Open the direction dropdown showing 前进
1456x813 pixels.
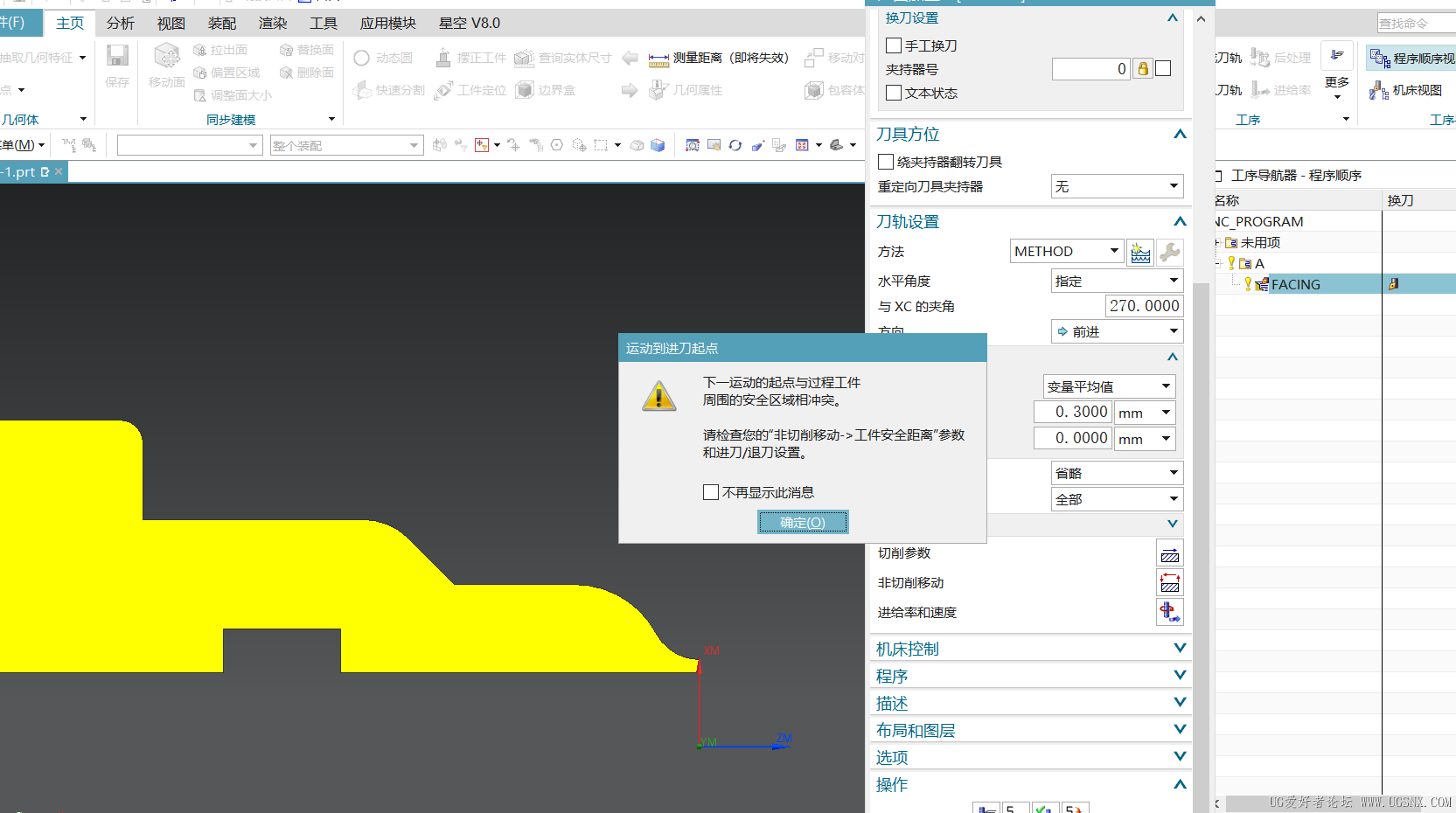pyautogui.click(x=1117, y=331)
